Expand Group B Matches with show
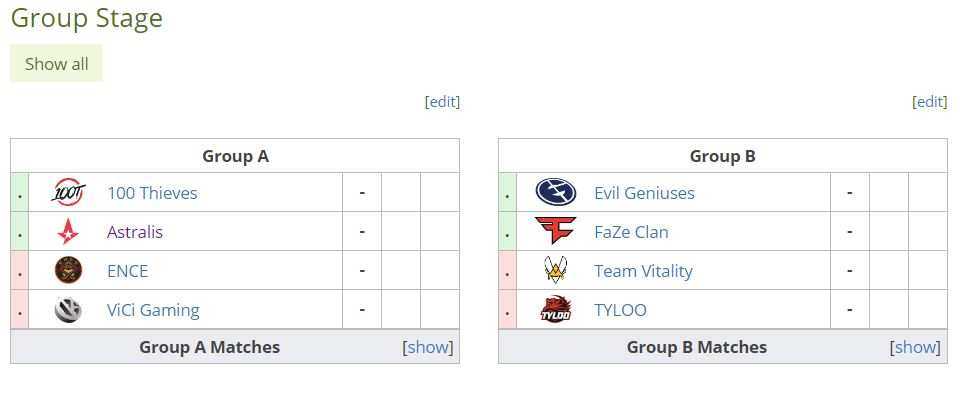The width and height of the screenshot is (980, 400). click(x=915, y=347)
